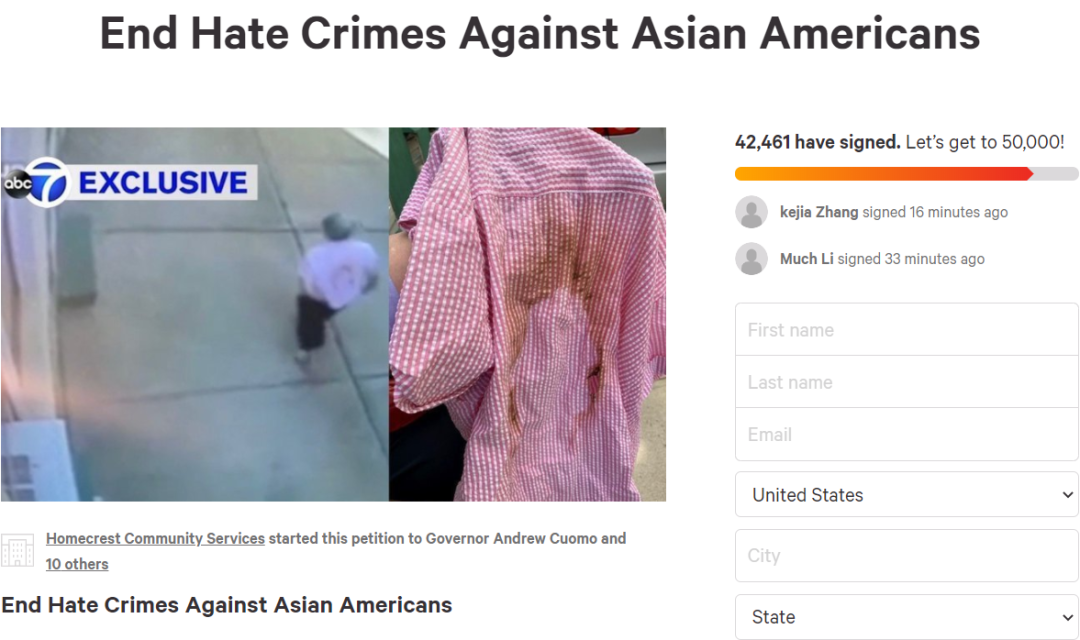Click Much Li's avatar icon

tap(751, 259)
